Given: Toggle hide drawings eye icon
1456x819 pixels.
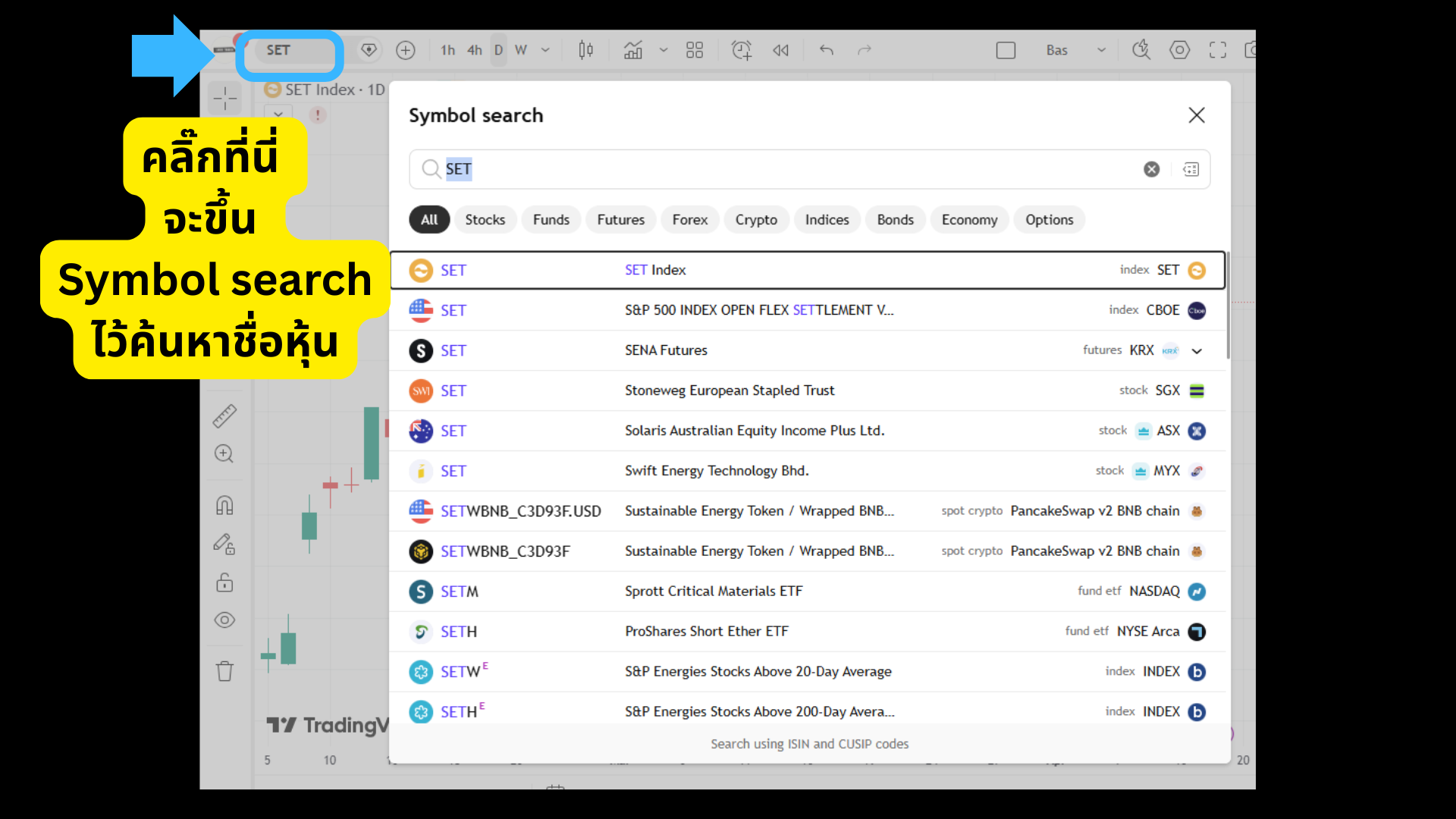Looking at the screenshot, I should point(224,620).
